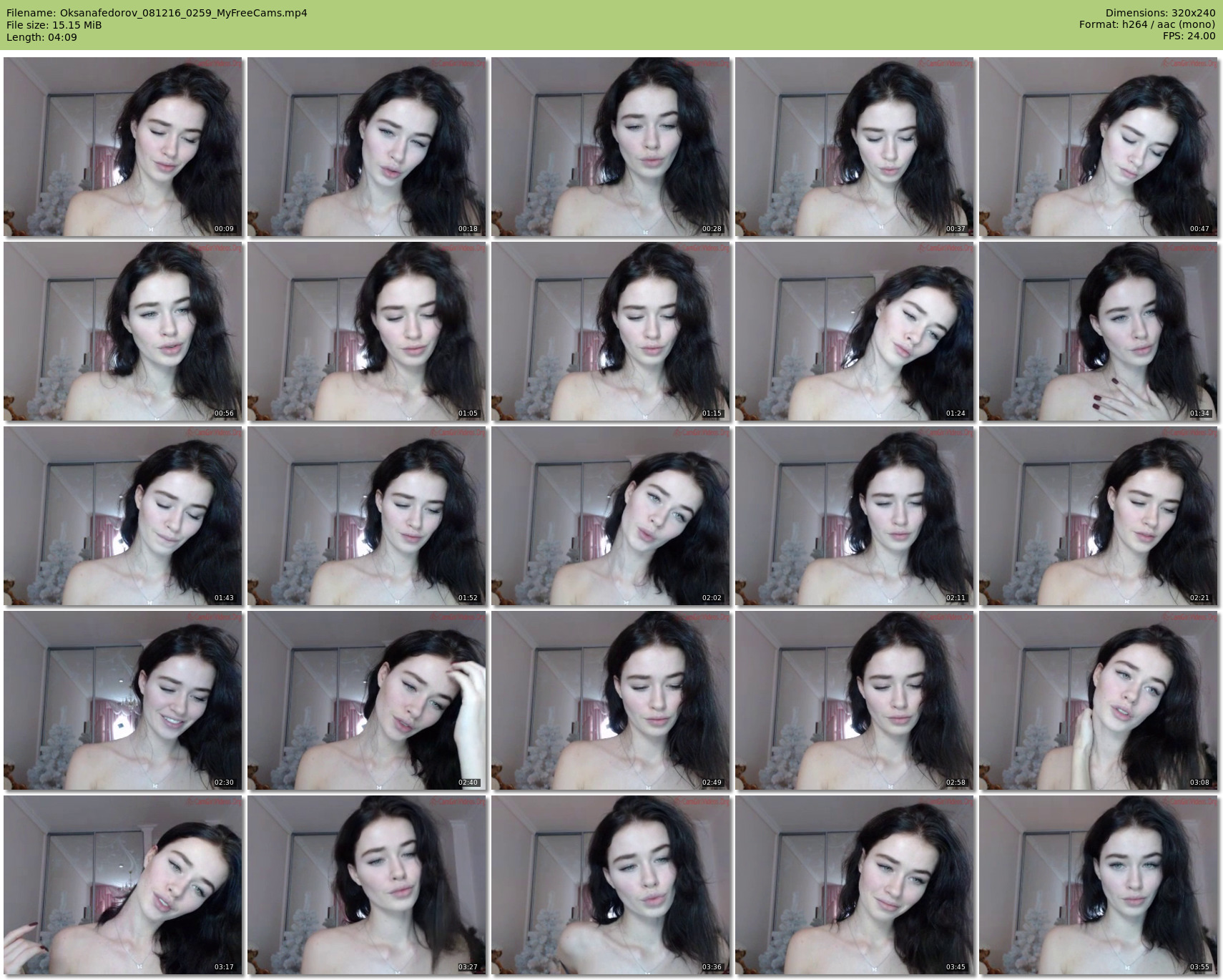Select the thumbnail at 02:40

[367, 700]
